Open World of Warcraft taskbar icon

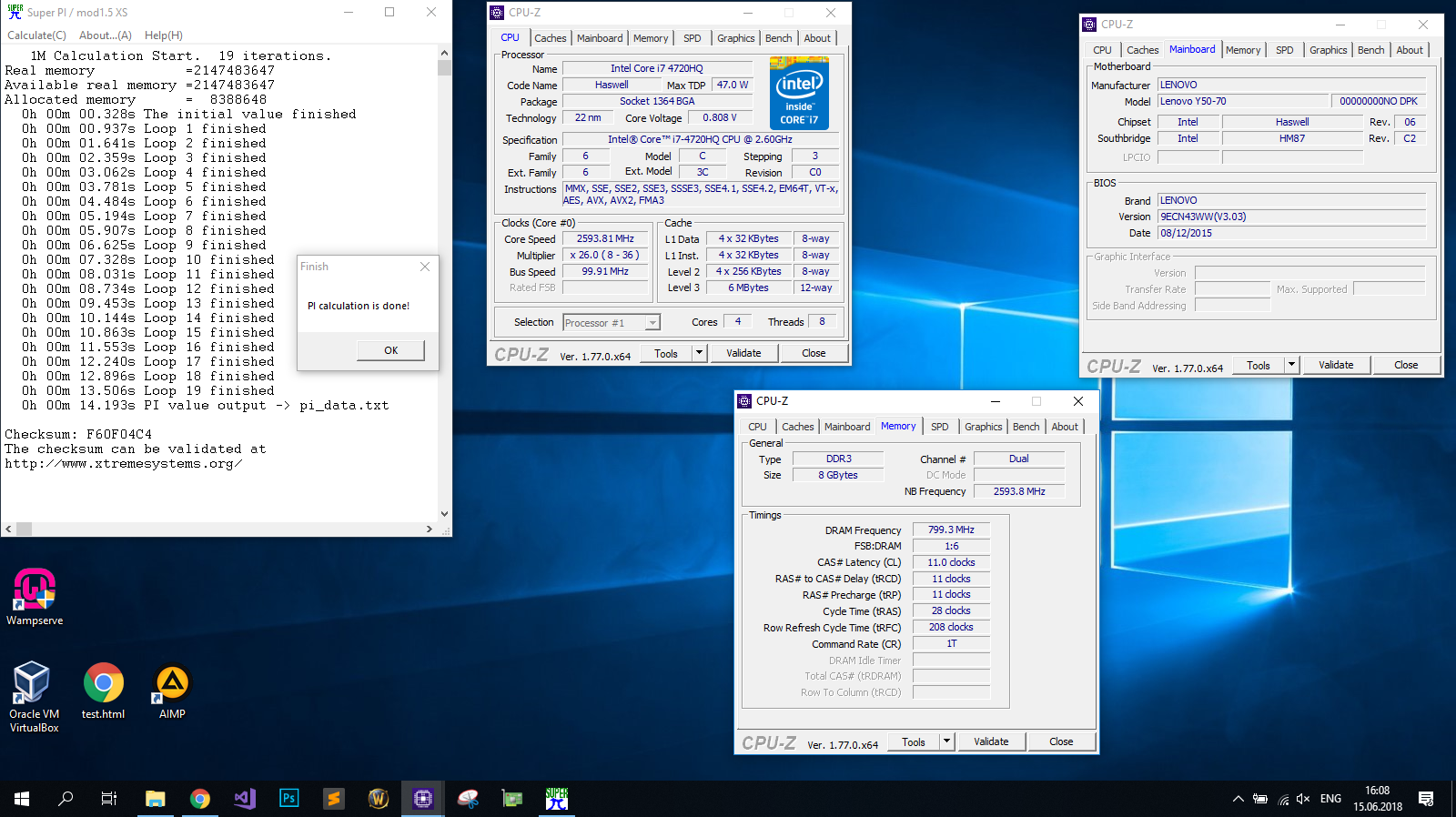point(378,799)
